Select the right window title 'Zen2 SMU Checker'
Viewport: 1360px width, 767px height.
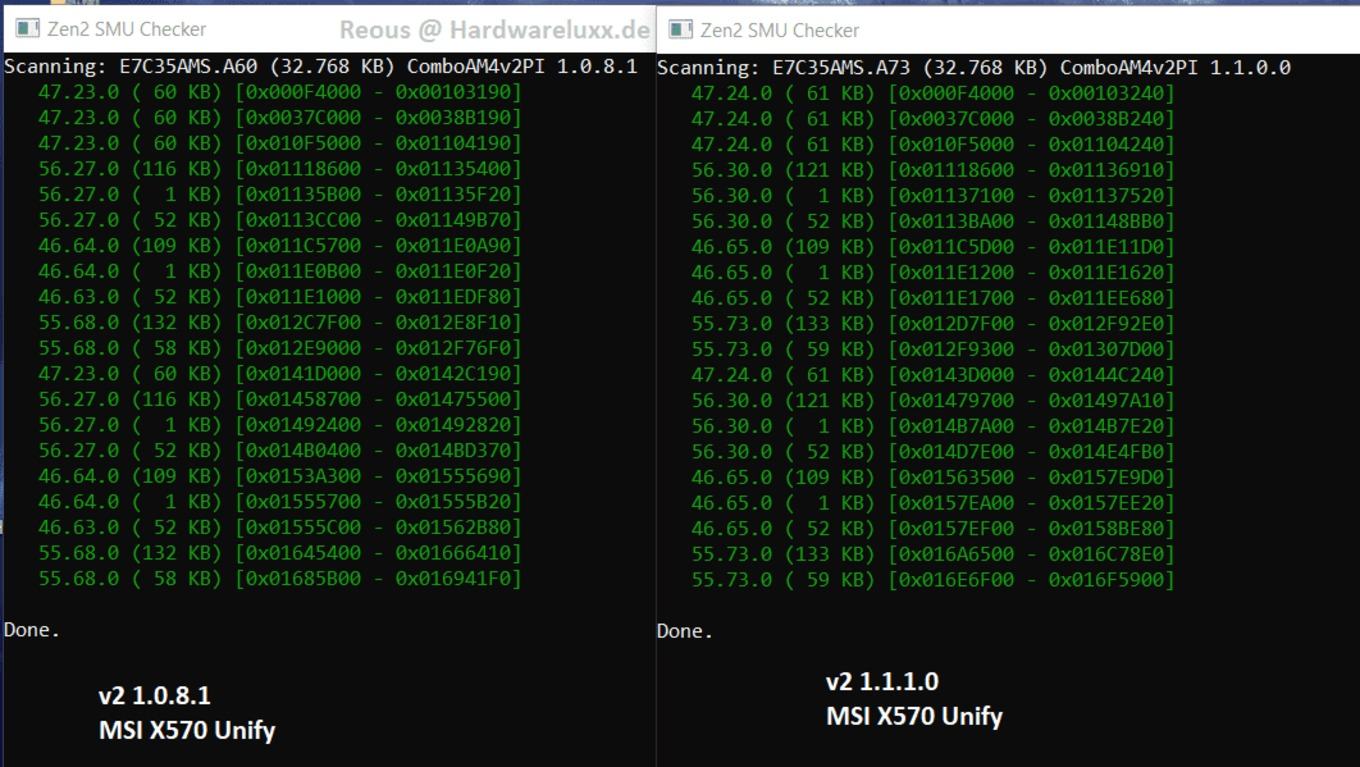point(780,31)
